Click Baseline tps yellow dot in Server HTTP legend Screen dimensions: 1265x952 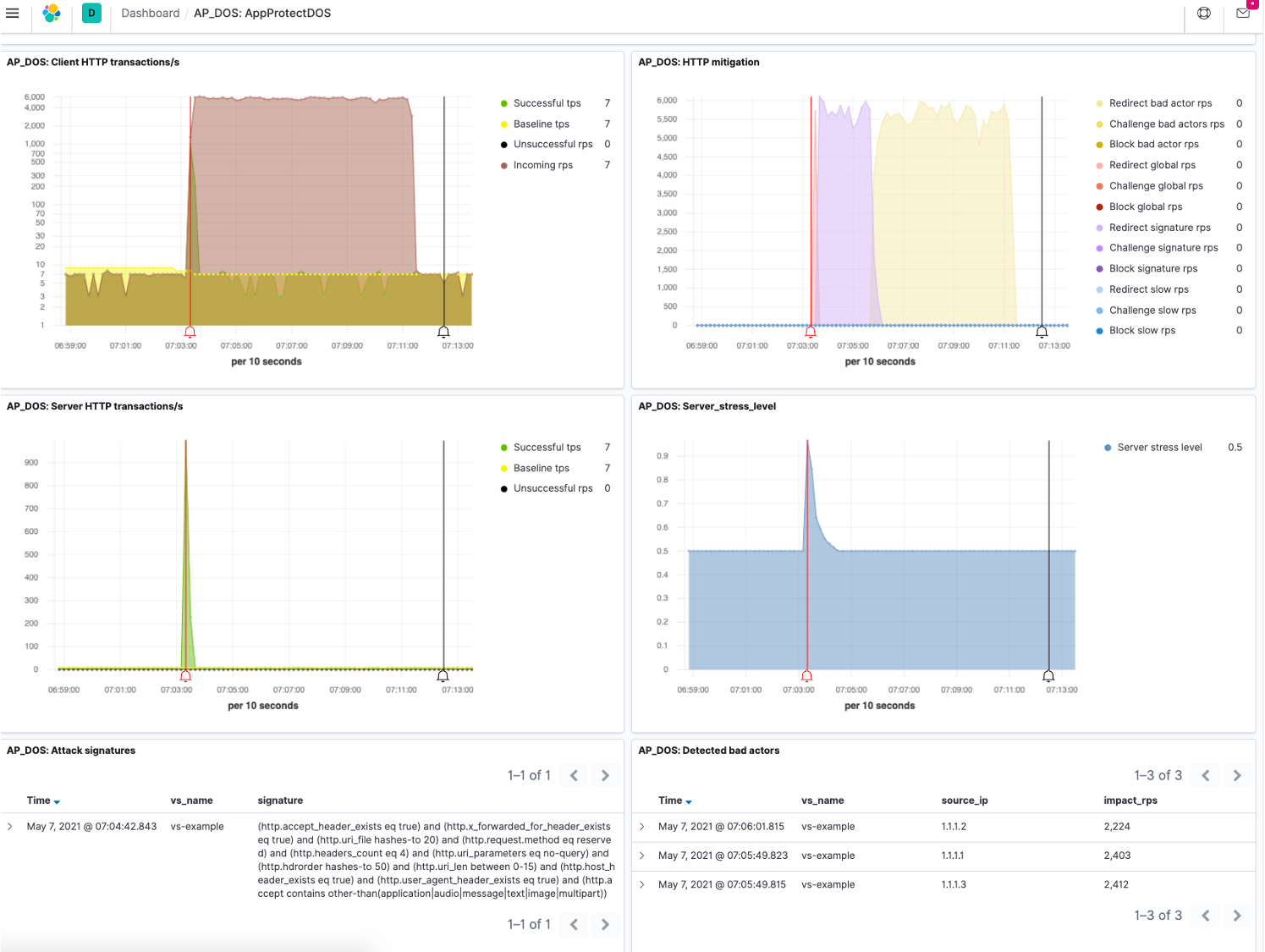click(x=503, y=468)
